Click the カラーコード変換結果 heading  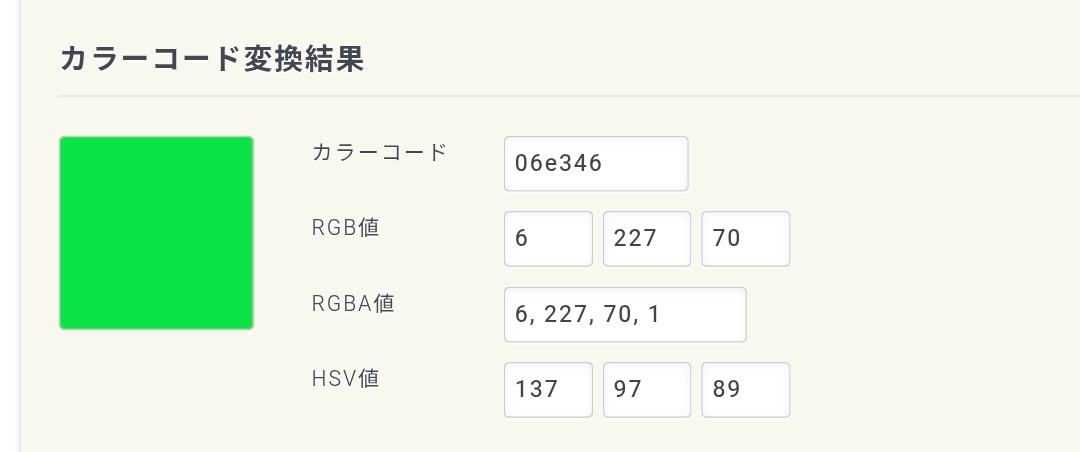pyautogui.click(x=211, y=60)
